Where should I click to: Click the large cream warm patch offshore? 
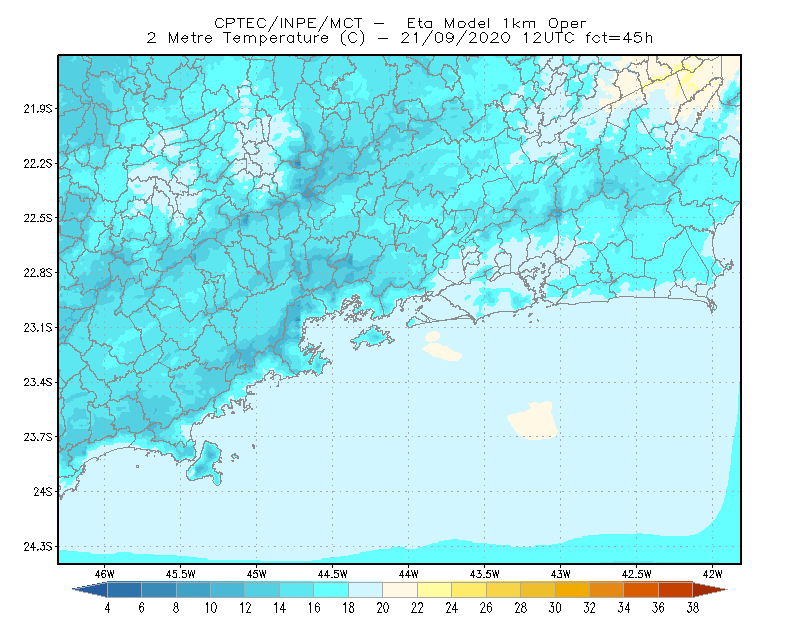click(533, 421)
